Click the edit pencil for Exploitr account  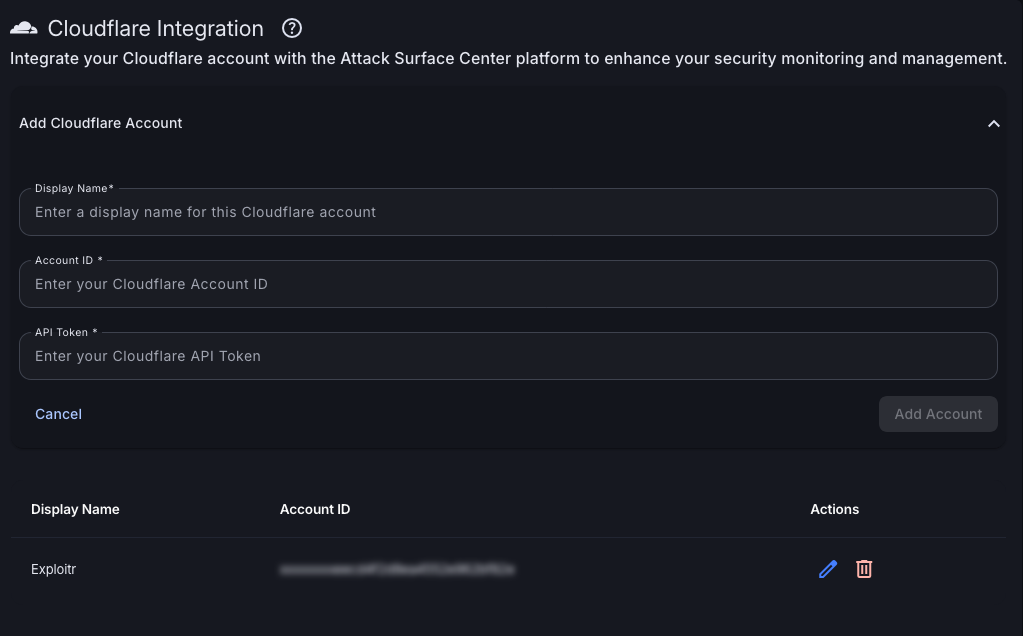coord(827,569)
